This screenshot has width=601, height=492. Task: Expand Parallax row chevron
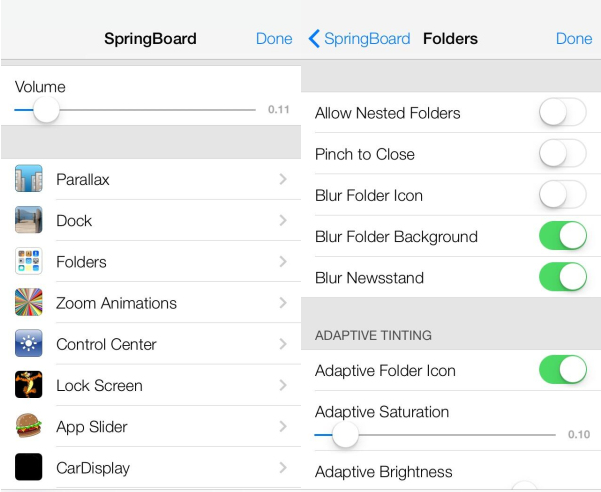[x=283, y=180]
